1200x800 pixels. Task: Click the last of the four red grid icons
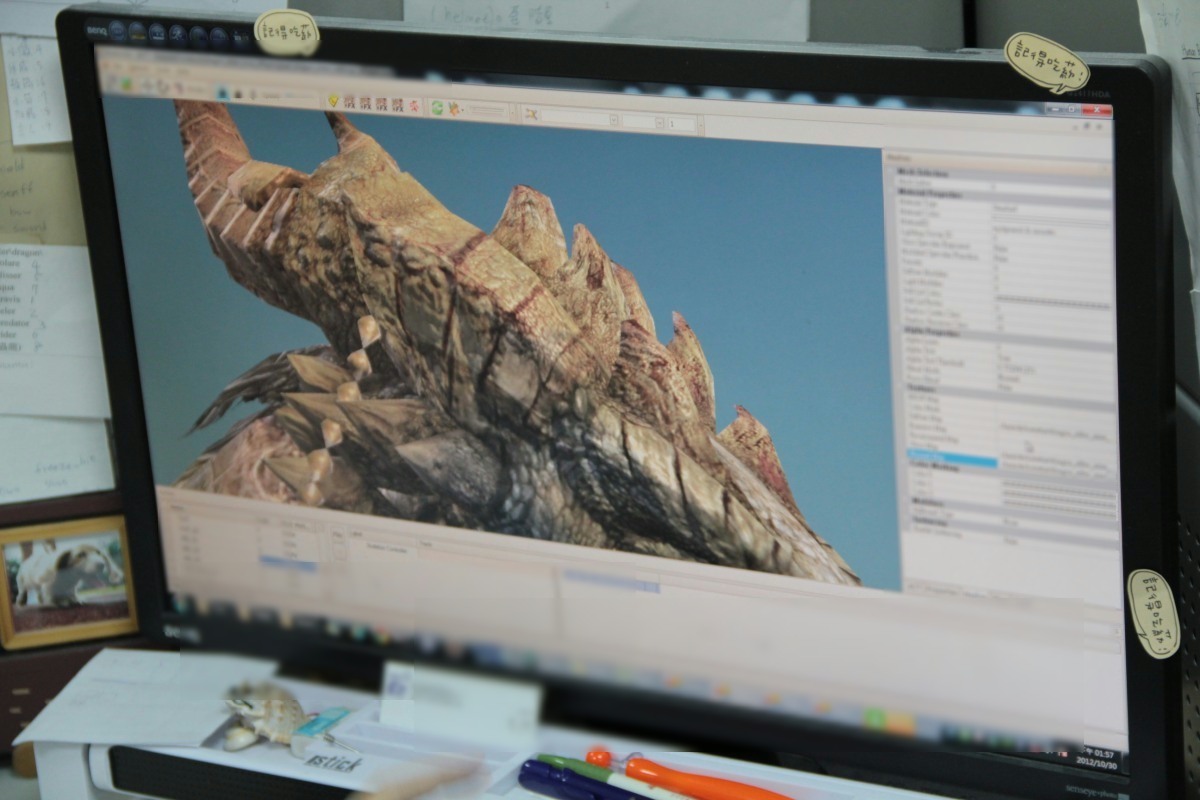[397, 104]
